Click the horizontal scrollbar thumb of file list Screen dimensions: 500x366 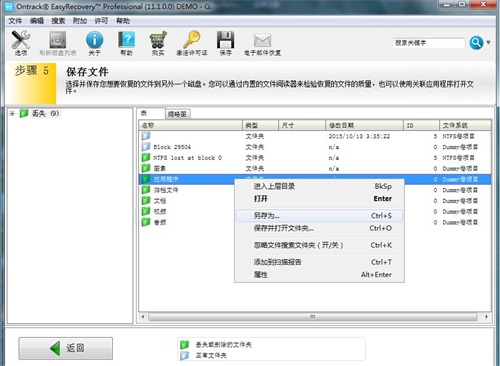[x=312, y=317]
